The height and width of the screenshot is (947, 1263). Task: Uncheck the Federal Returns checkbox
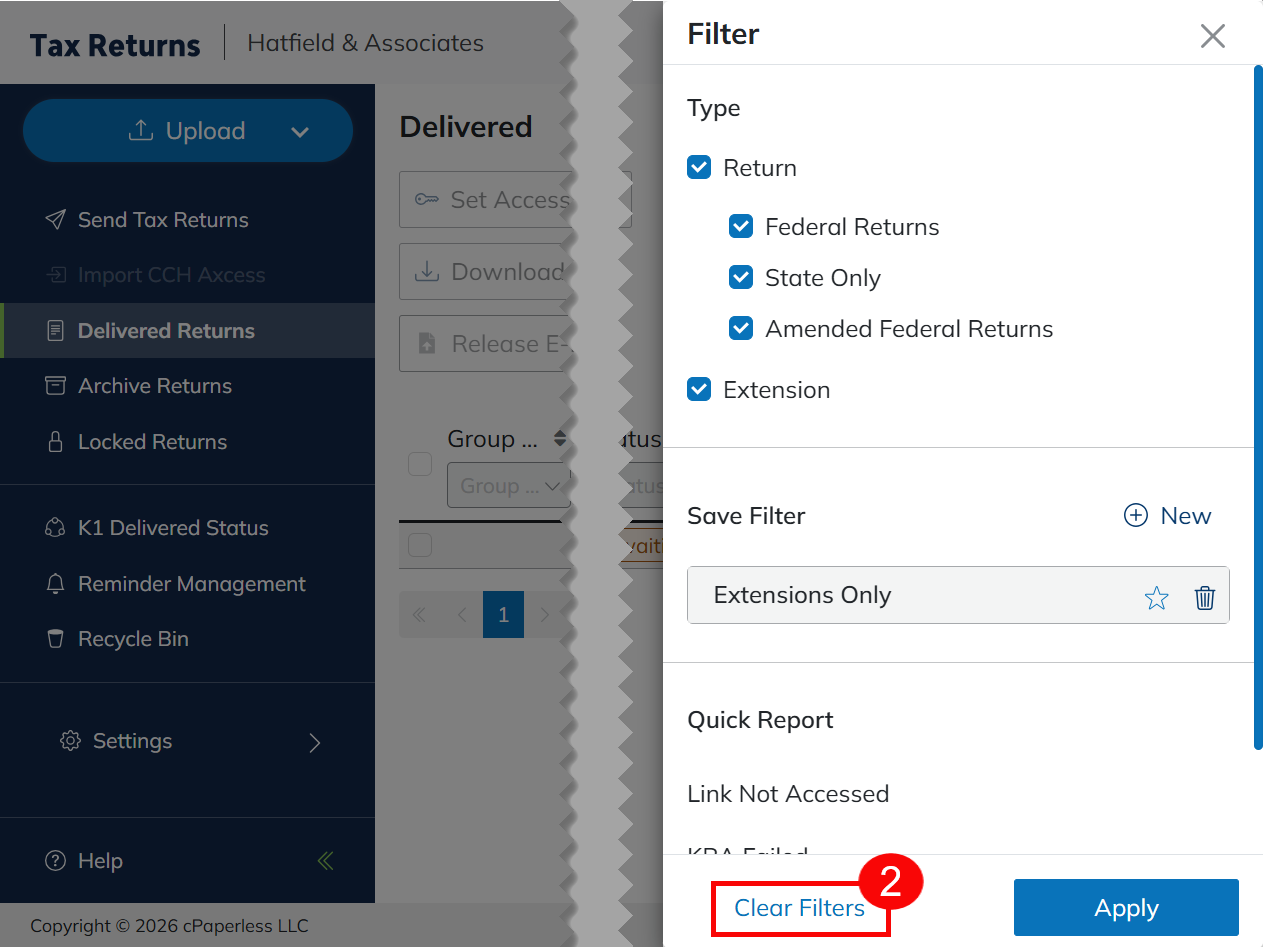[x=741, y=227]
